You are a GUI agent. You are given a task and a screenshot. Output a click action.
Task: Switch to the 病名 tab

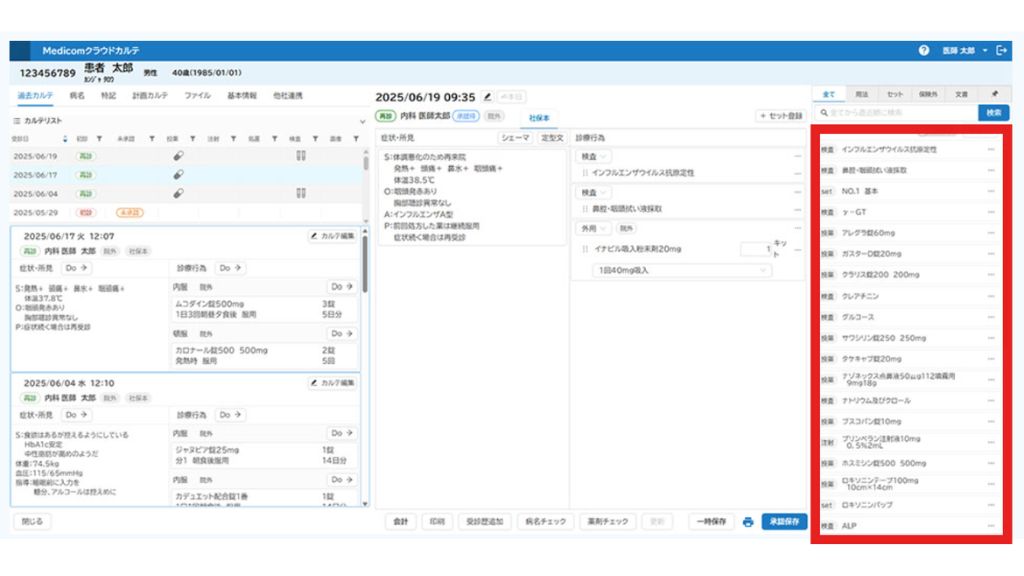click(x=77, y=96)
